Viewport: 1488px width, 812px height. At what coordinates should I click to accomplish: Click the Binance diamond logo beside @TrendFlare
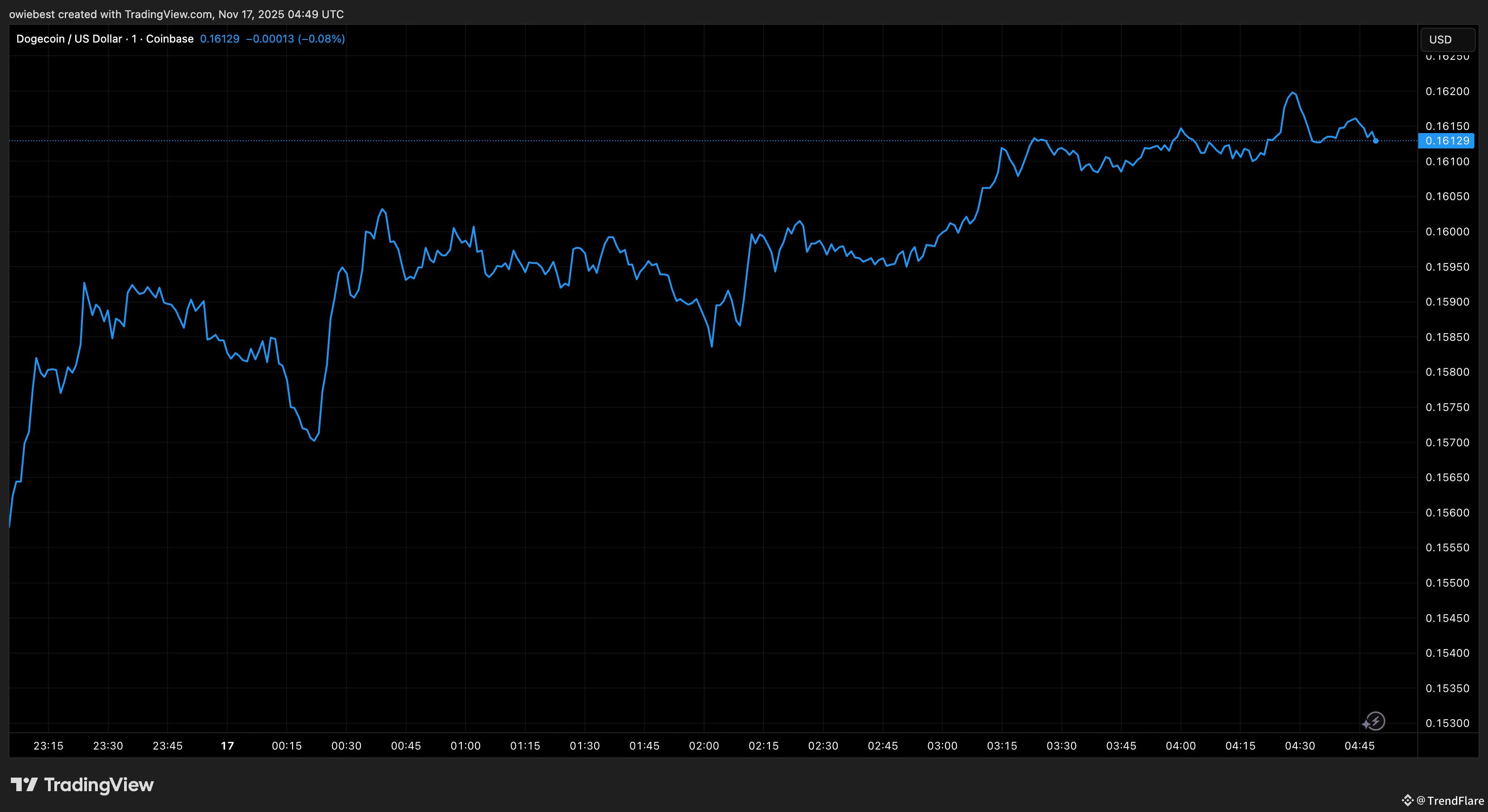click(x=1407, y=800)
